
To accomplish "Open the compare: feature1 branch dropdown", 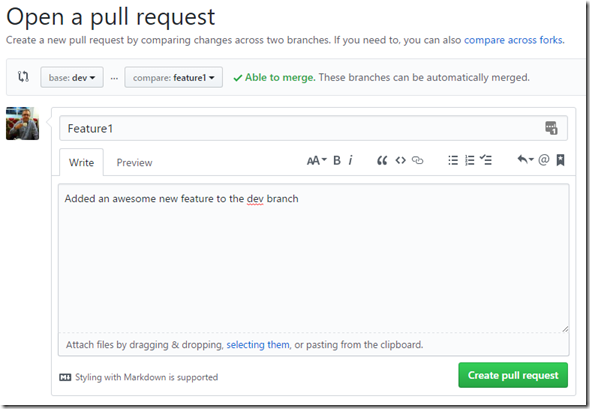I will click(x=173, y=78).
